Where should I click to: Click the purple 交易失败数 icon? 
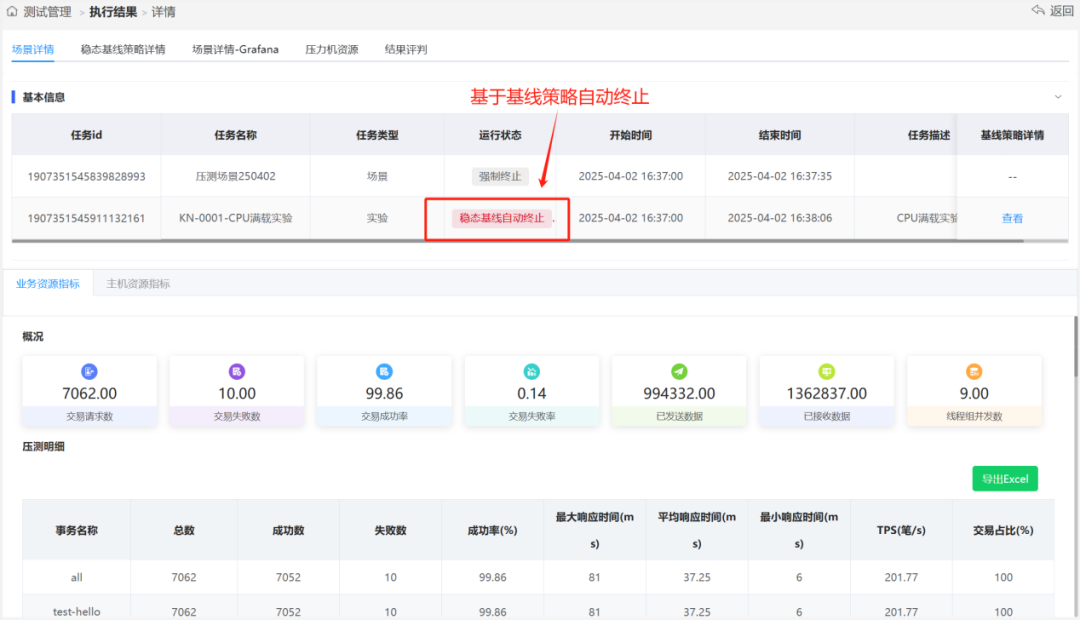pyautogui.click(x=237, y=372)
